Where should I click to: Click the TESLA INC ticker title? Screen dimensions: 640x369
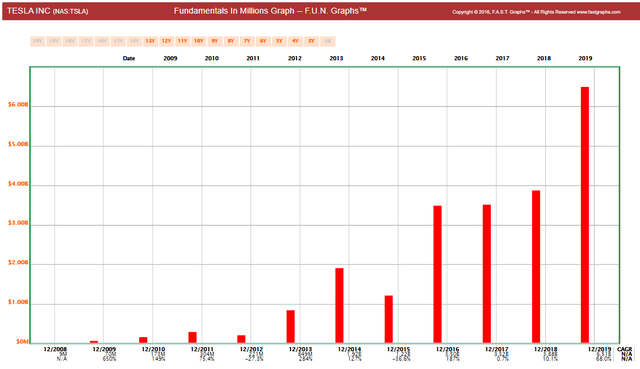47,11
